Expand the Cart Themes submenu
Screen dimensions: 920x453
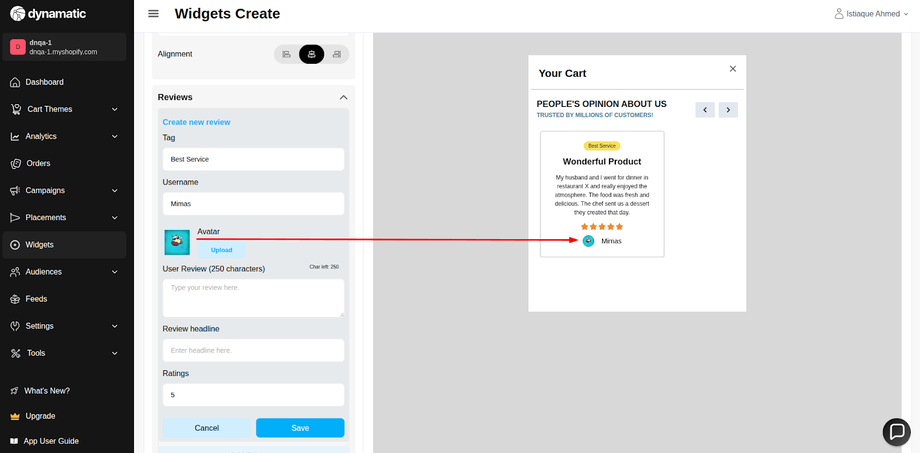(115, 109)
